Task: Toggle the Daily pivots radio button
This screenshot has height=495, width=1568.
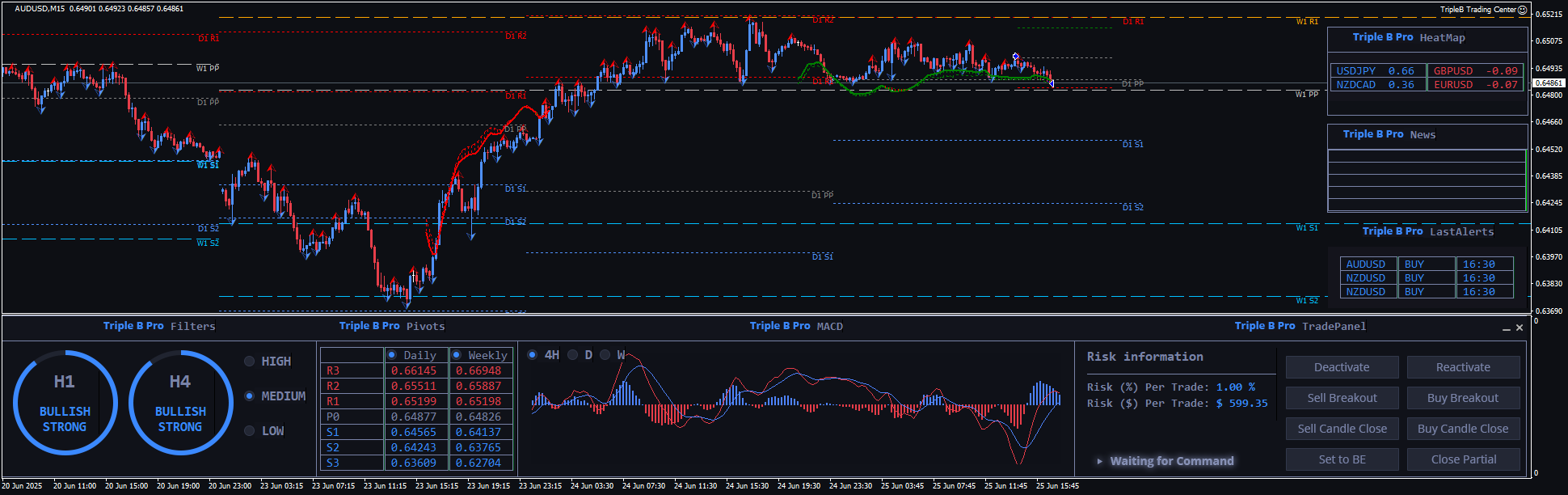Action: pyautogui.click(x=392, y=355)
